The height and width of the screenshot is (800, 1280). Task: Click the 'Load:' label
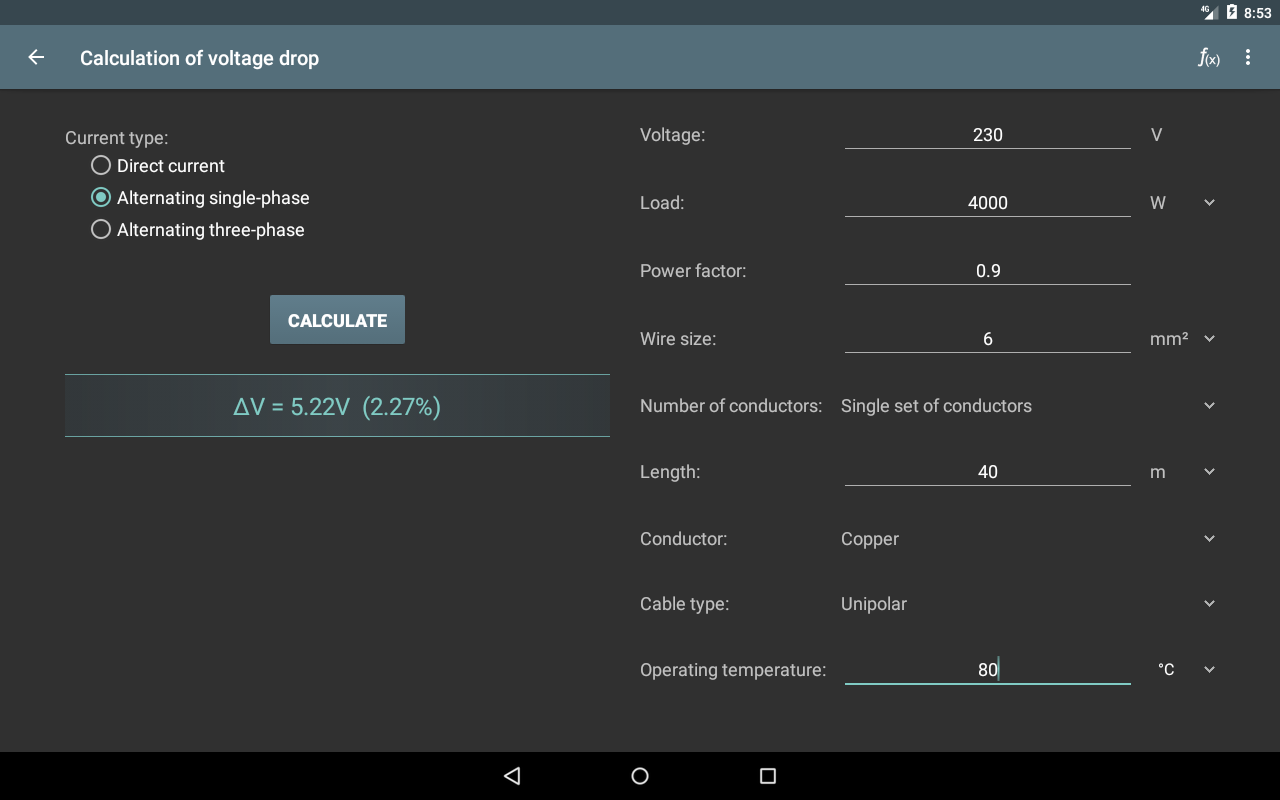[662, 203]
